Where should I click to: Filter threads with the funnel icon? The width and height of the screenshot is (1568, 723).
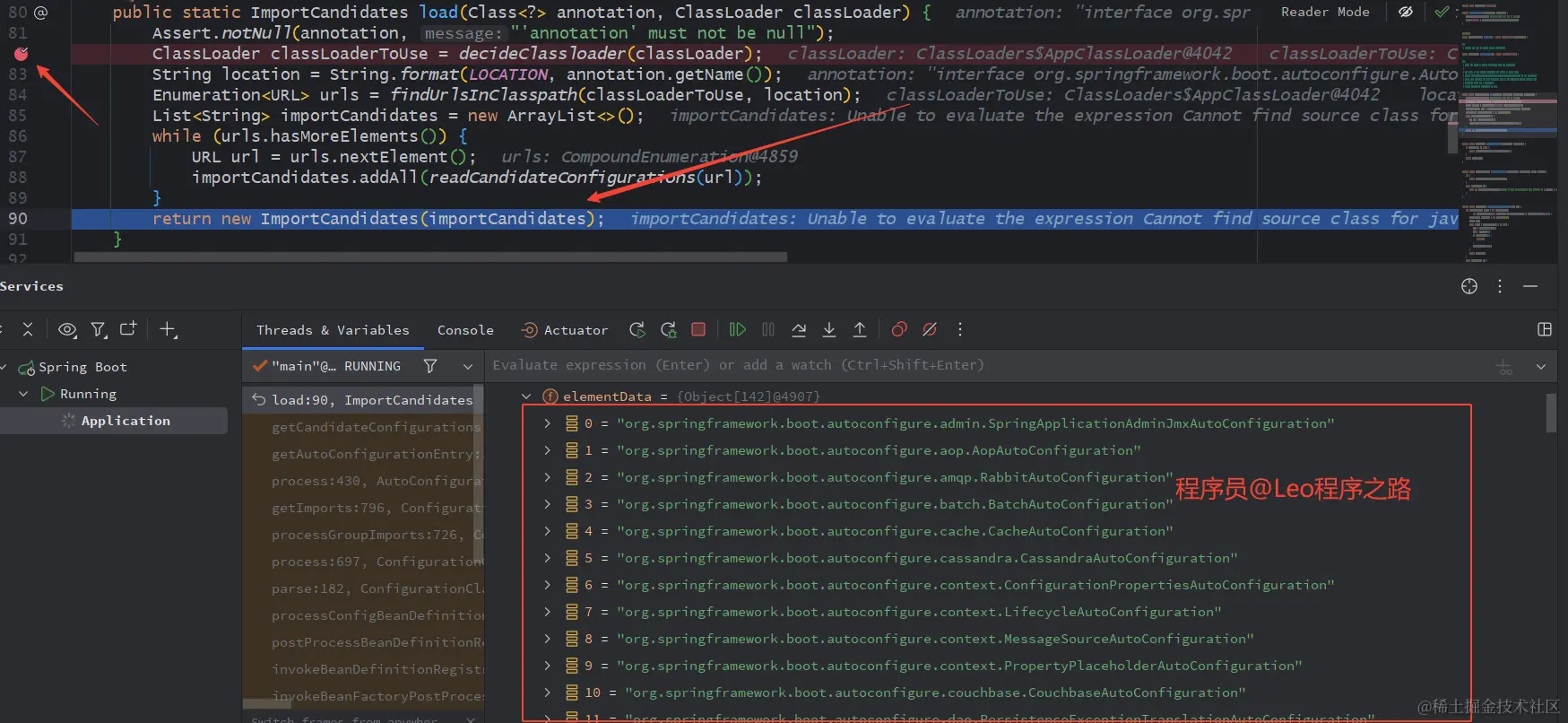[x=430, y=366]
